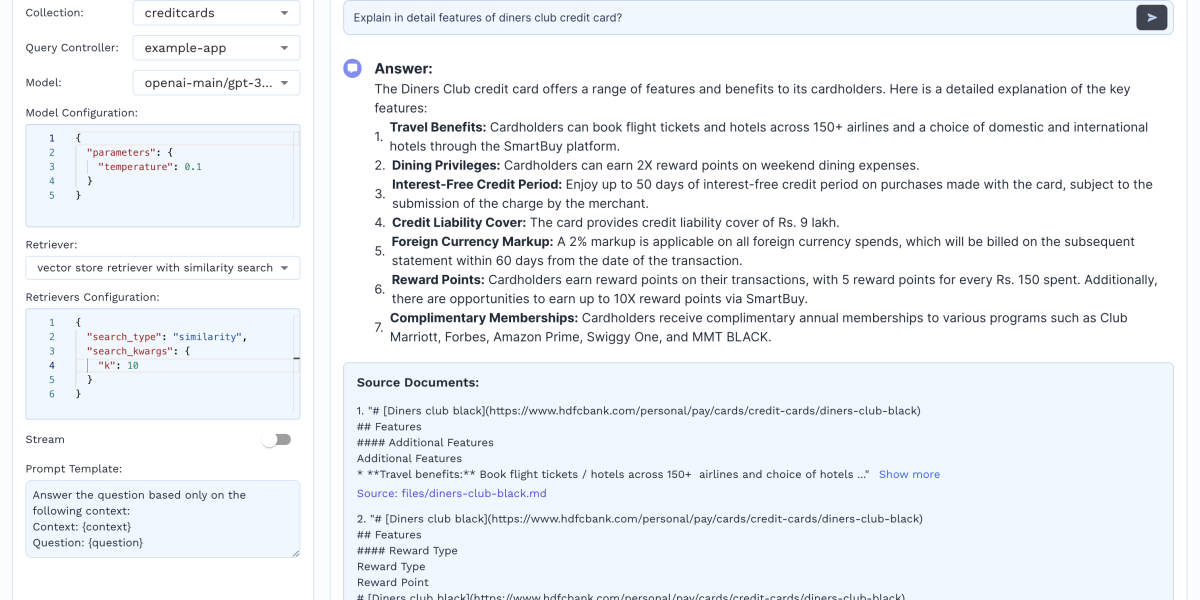Viewport: 1200px width, 600px height.
Task: Click the search_type line in Retrievers Configuration
Action: coord(166,337)
